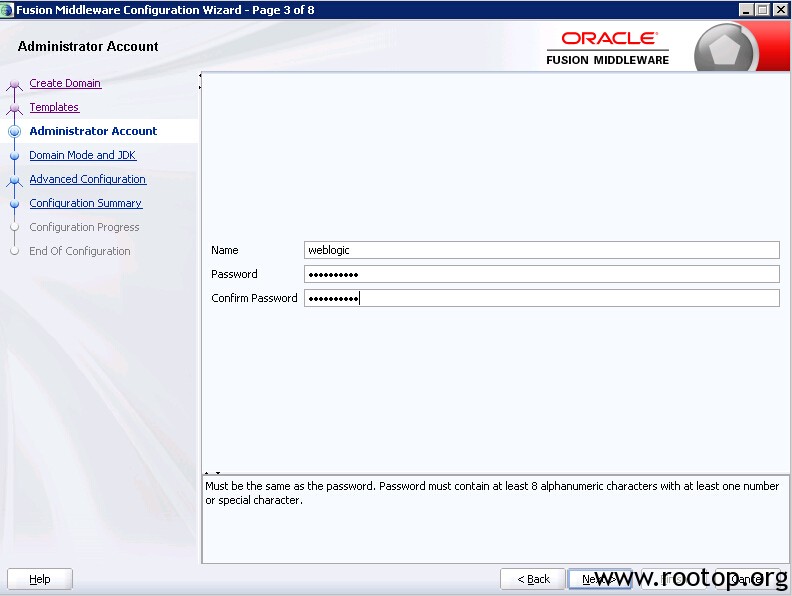The image size is (792, 596).
Task: Focus the Password input field
Action: click(x=541, y=274)
